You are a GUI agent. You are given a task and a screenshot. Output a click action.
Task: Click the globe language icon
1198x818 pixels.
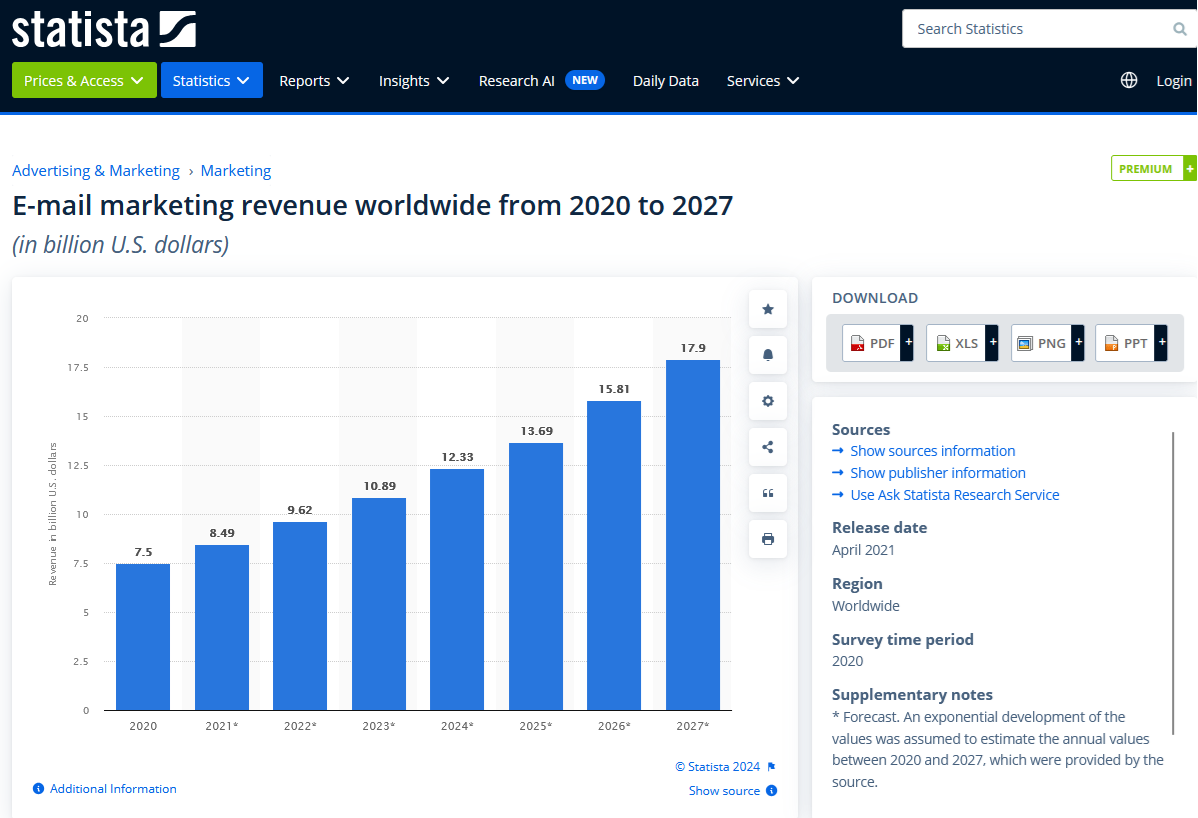pyautogui.click(x=1129, y=81)
